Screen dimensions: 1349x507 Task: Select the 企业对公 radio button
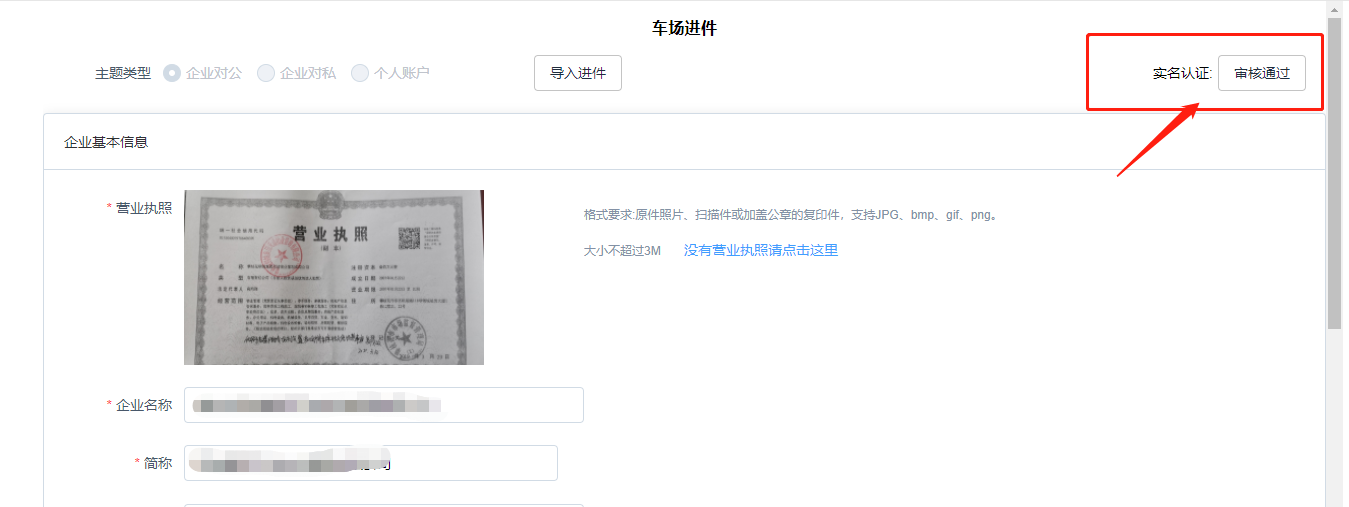click(x=172, y=73)
